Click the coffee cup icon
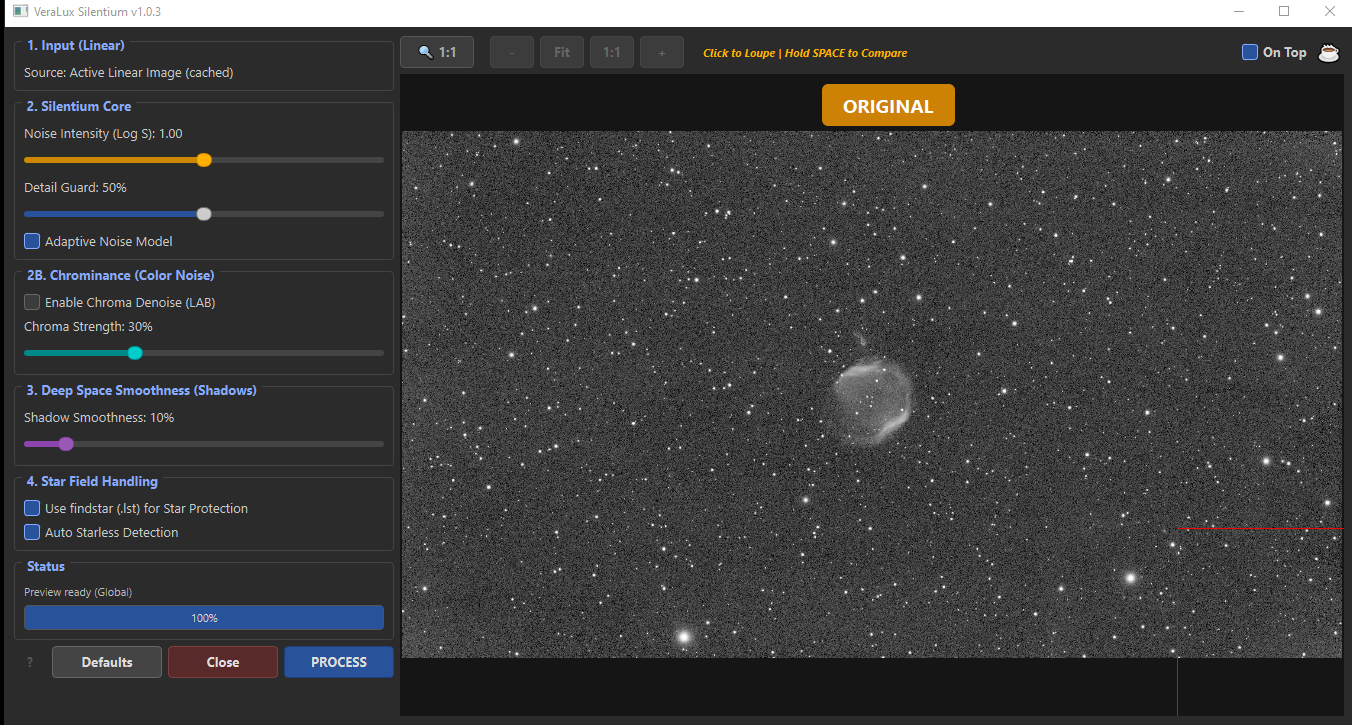This screenshot has width=1352, height=725. [x=1328, y=53]
